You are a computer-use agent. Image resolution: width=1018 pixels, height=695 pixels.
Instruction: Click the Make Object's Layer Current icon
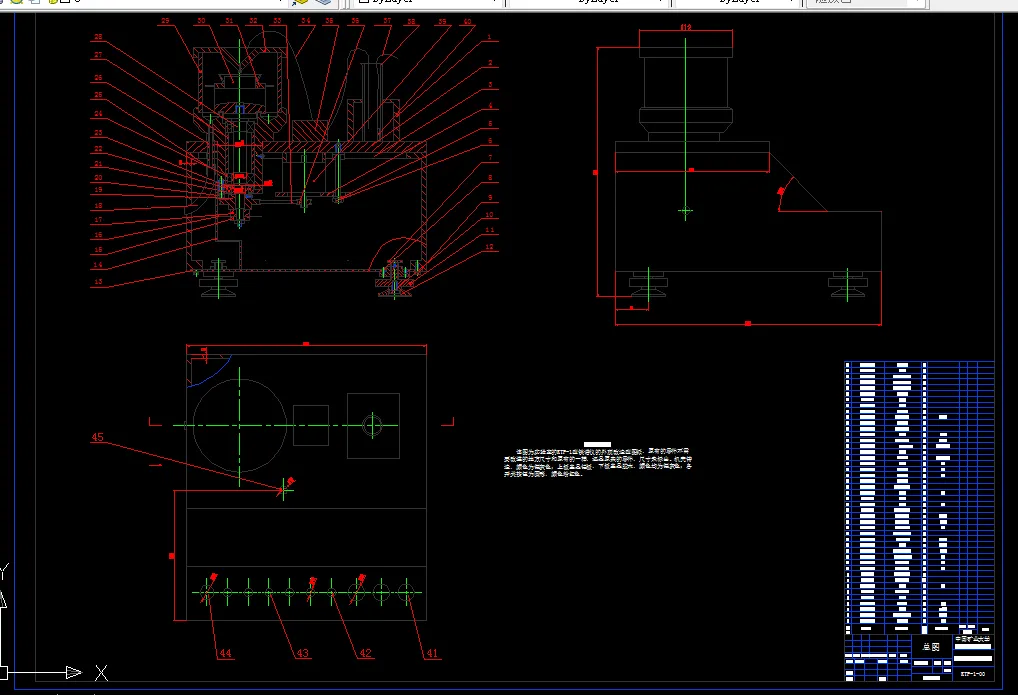(299, 2)
